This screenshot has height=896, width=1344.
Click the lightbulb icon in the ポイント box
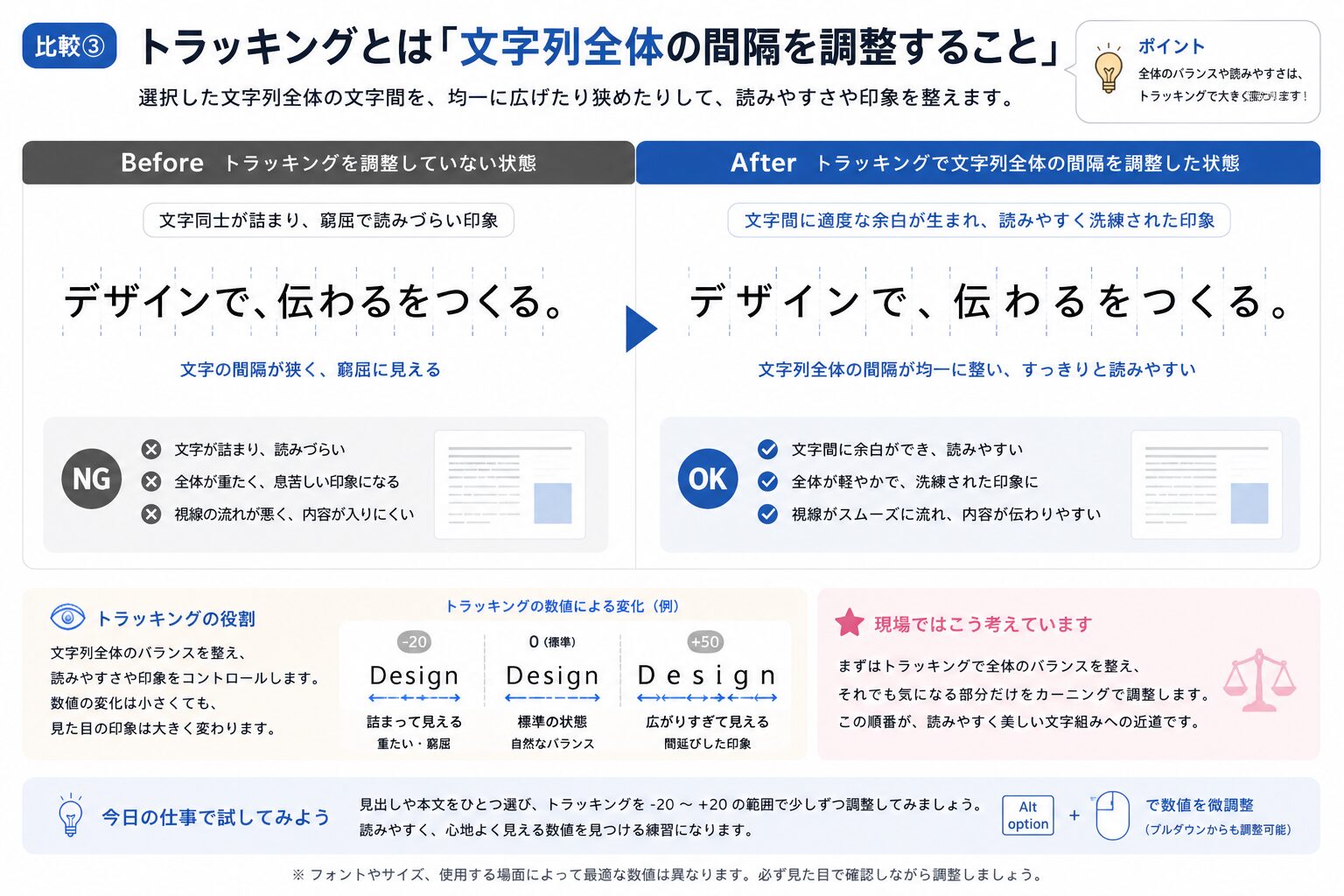pyautogui.click(x=1109, y=68)
